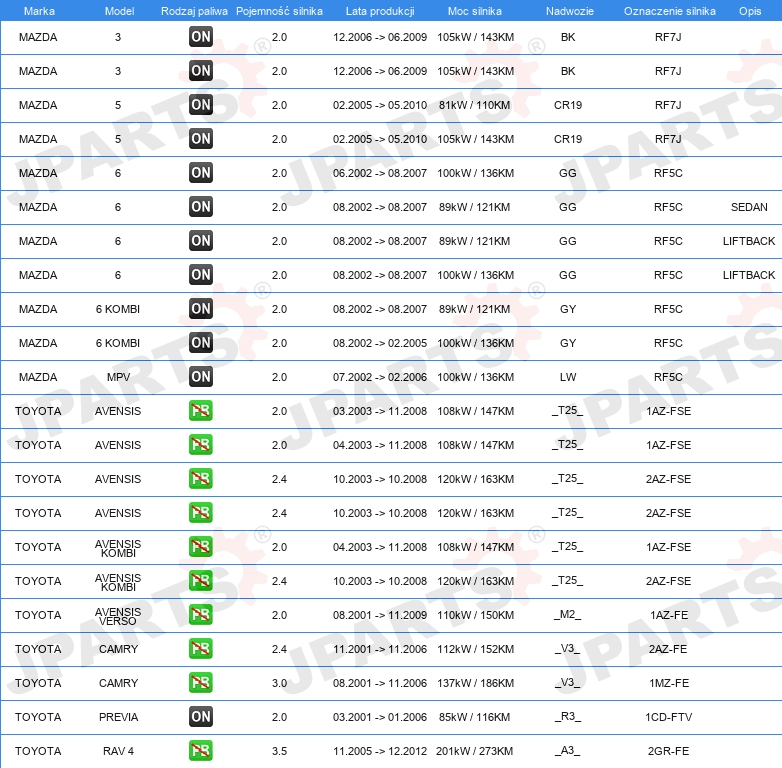Click production years 08.2002 -> 02.2005
This screenshot has height=768, width=782.
[x=380, y=343]
